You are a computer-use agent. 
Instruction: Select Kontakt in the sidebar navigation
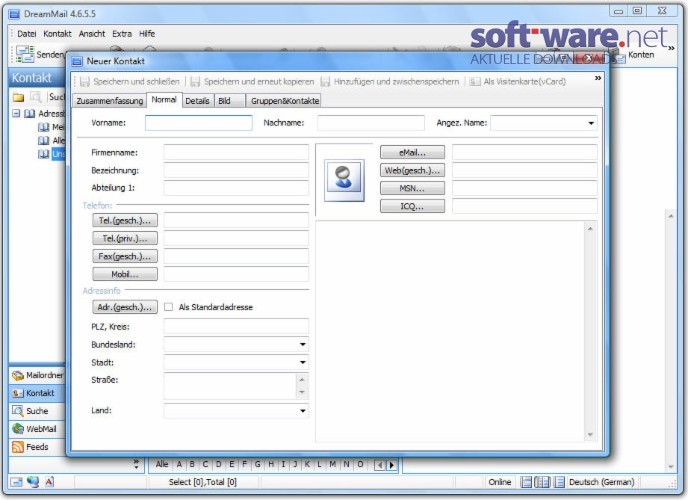(37, 393)
